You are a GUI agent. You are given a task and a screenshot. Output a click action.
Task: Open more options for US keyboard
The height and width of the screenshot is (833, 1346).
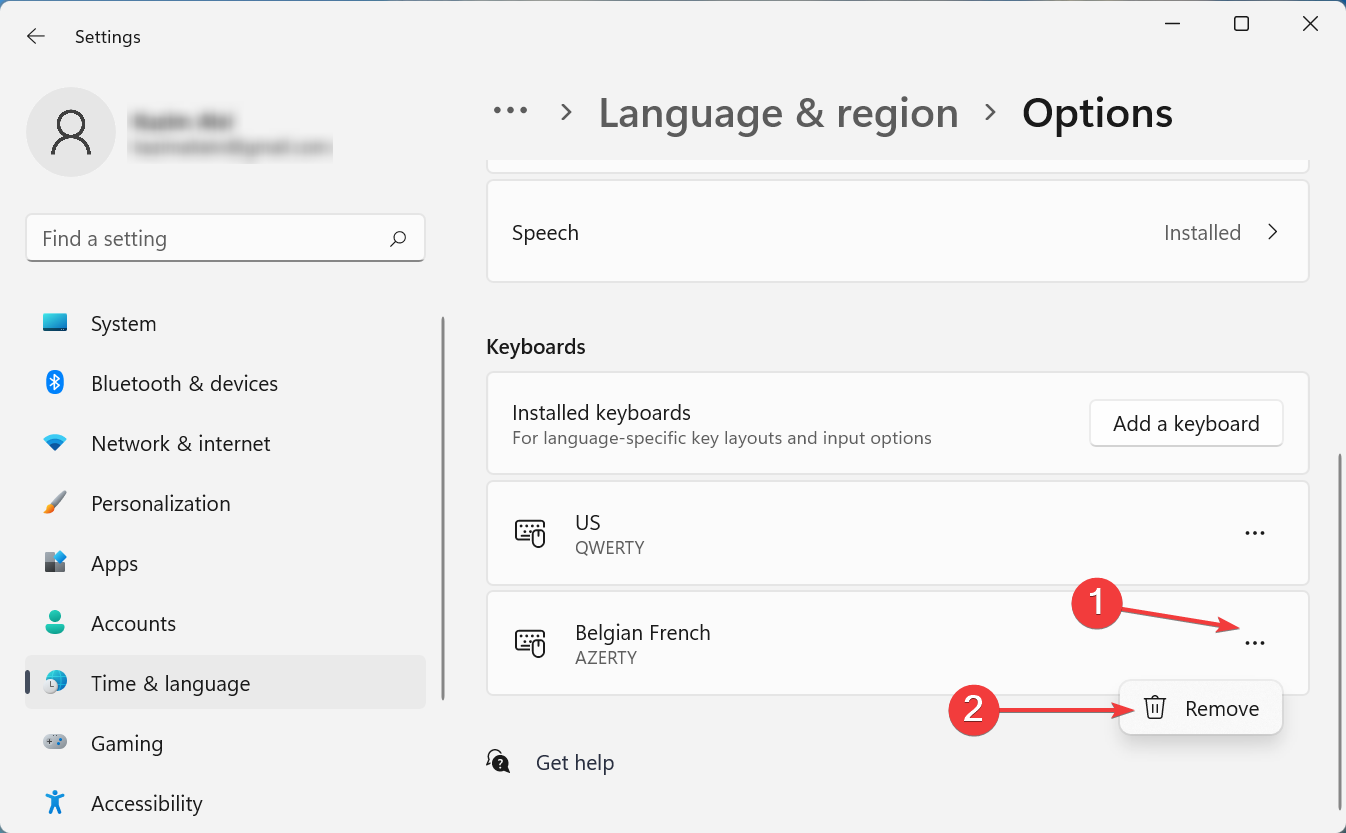pos(1254,533)
